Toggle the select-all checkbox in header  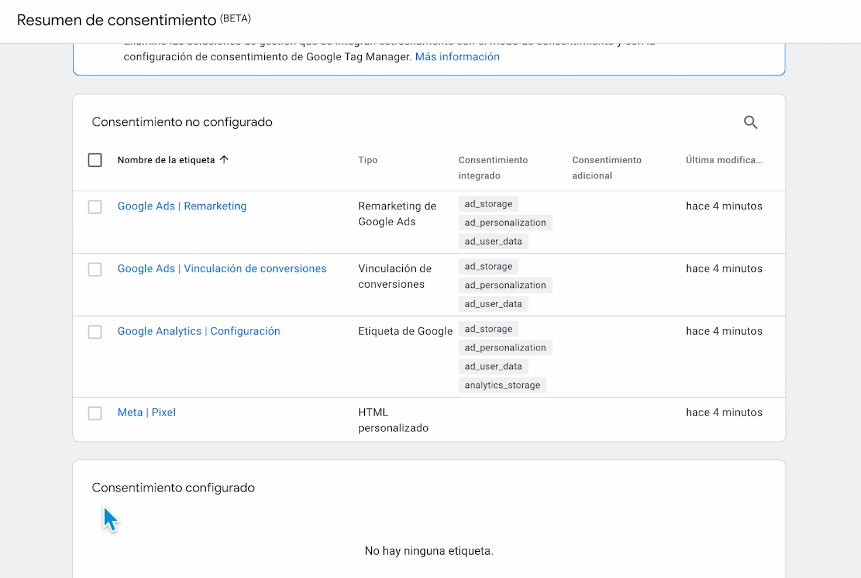tap(95, 160)
